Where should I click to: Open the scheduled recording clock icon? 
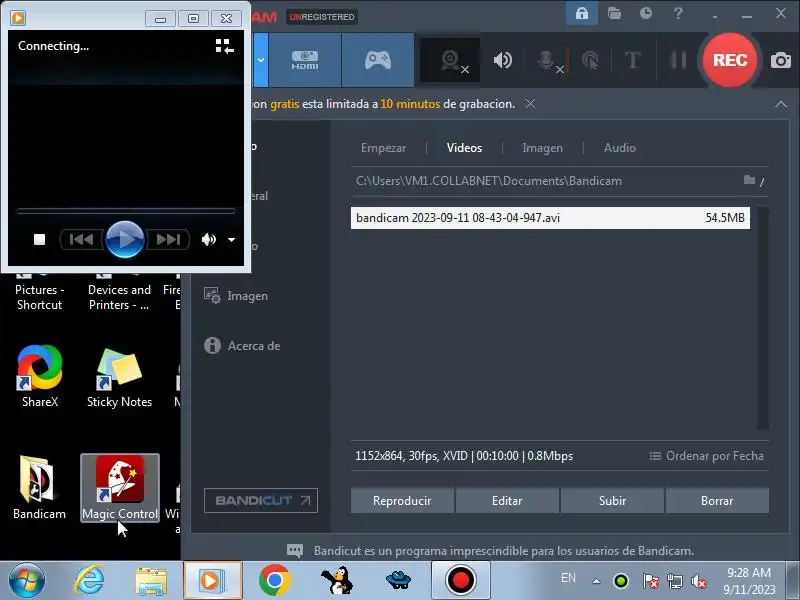646,13
